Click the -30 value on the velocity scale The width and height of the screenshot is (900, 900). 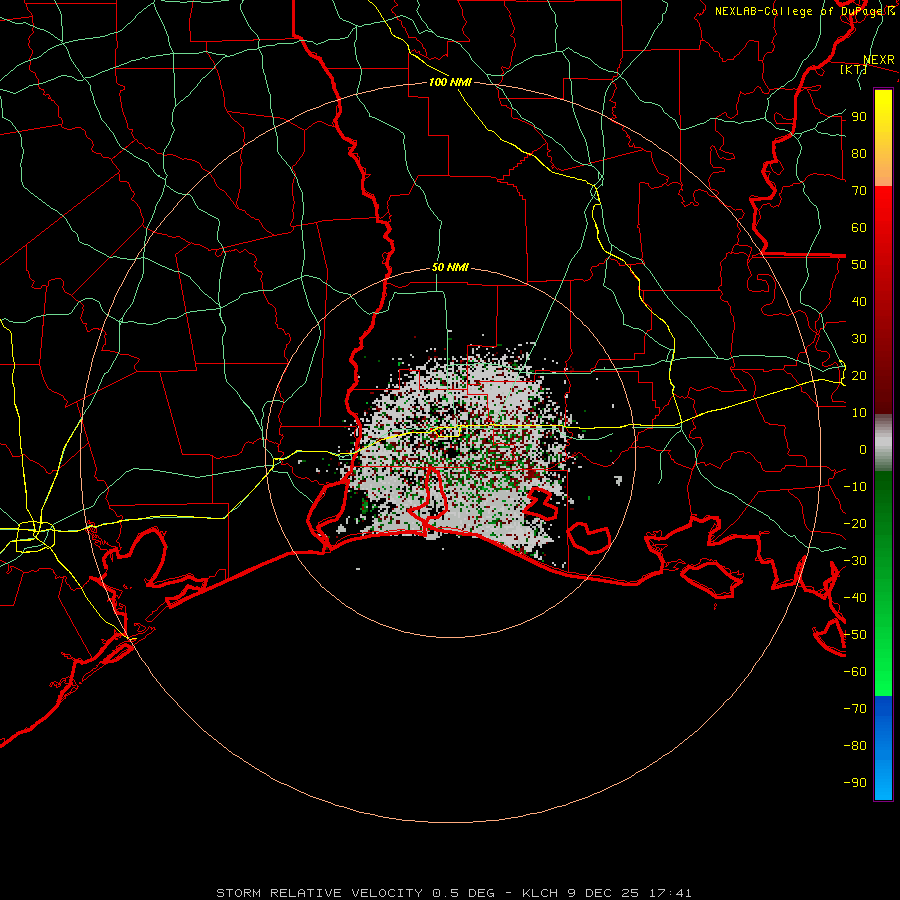coord(855,561)
